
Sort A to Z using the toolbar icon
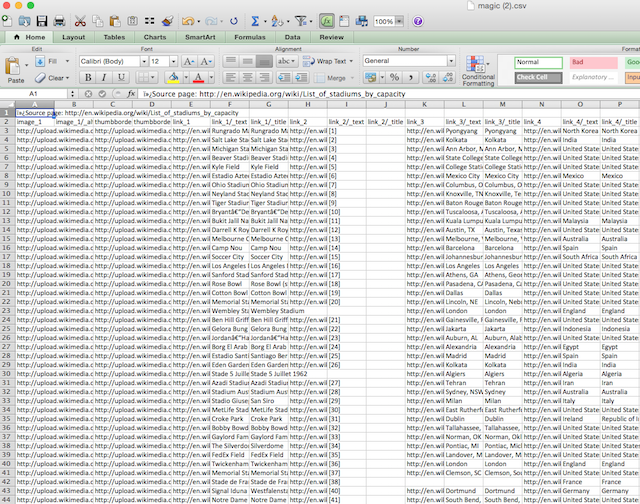click(277, 21)
